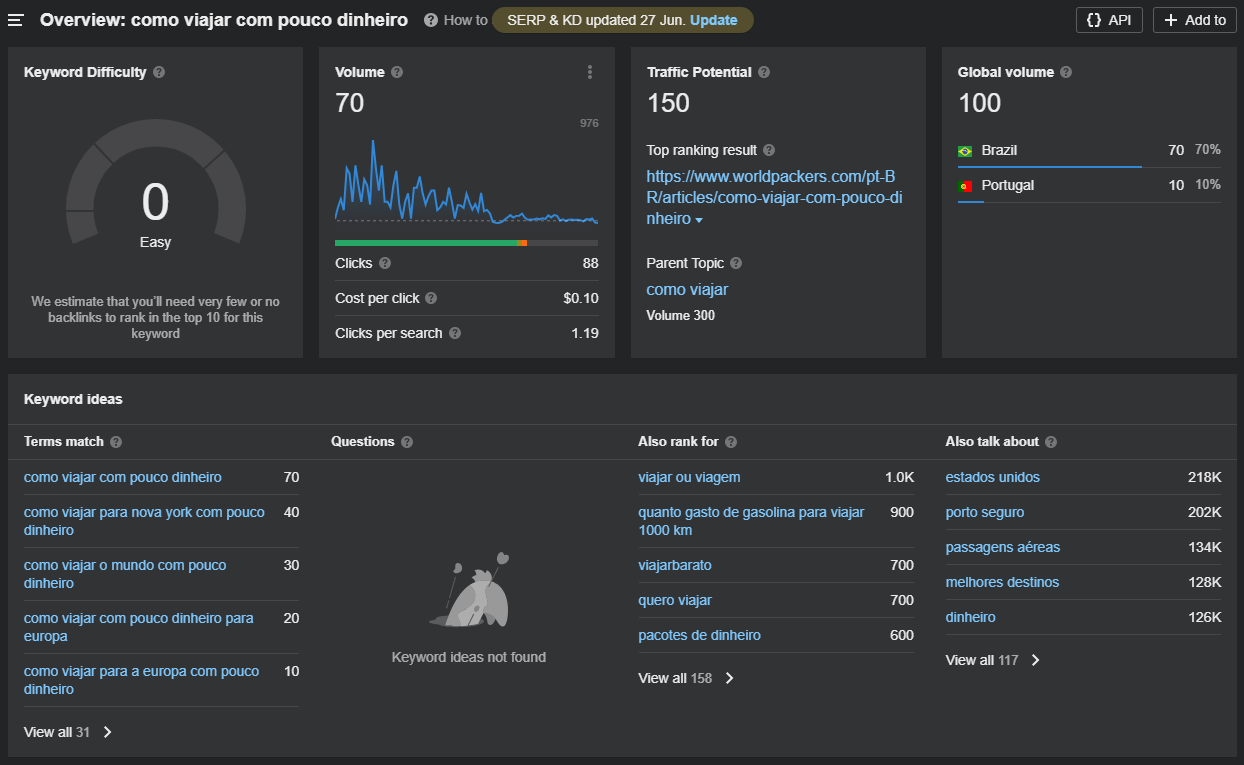1244x765 pixels.
Task: Expand the top ranking result URL dropdown
Action: pyautogui.click(x=699, y=220)
